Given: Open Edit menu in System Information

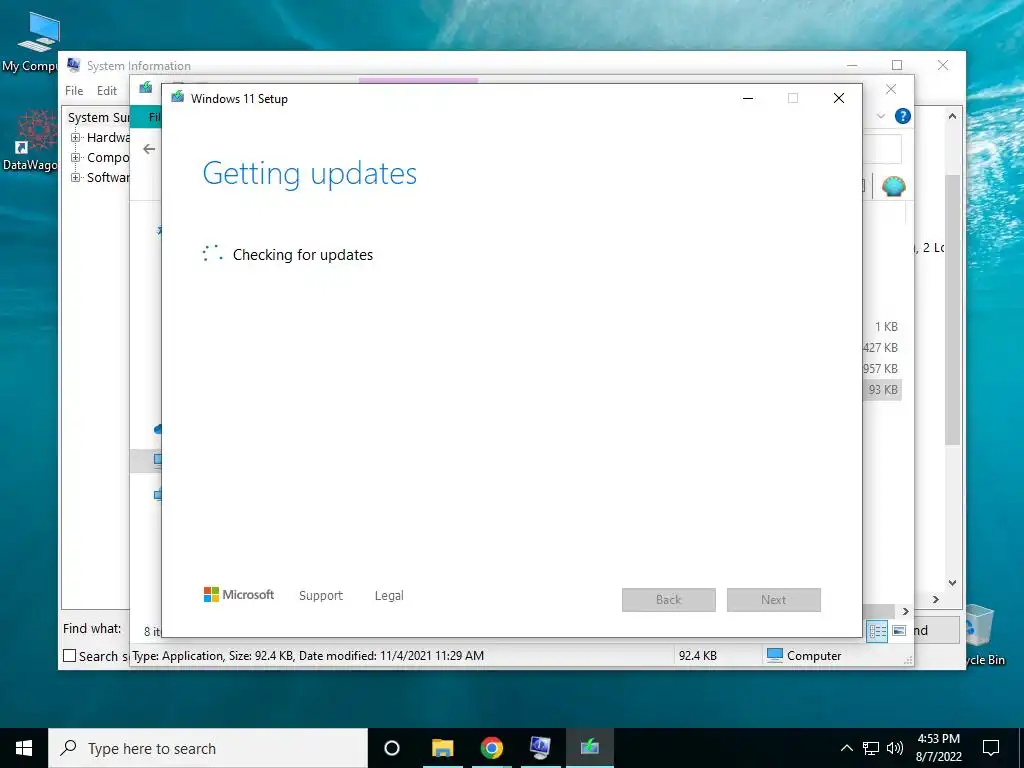Looking at the screenshot, I should [x=107, y=91].
